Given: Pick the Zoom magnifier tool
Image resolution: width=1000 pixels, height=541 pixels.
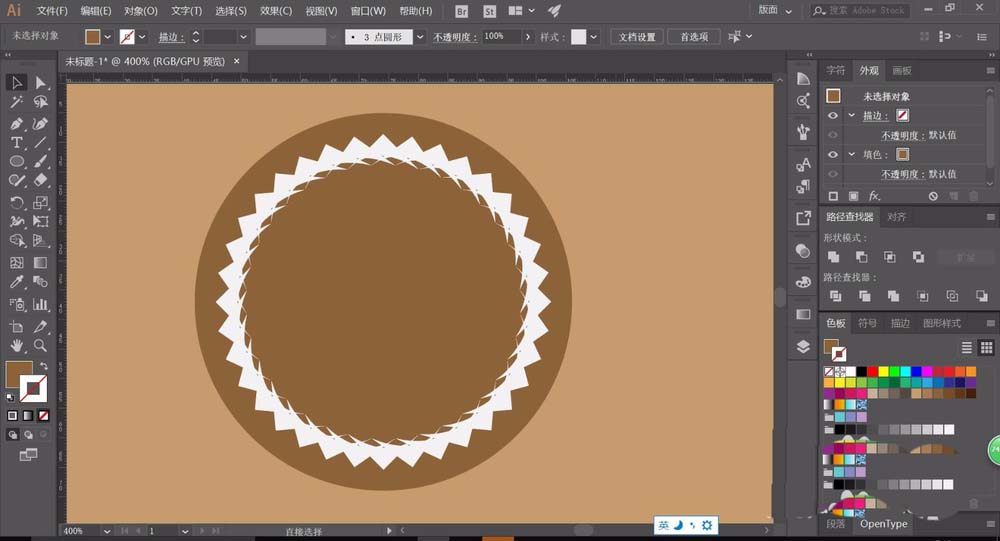Looking at the screenshot, I should (40, 345).
